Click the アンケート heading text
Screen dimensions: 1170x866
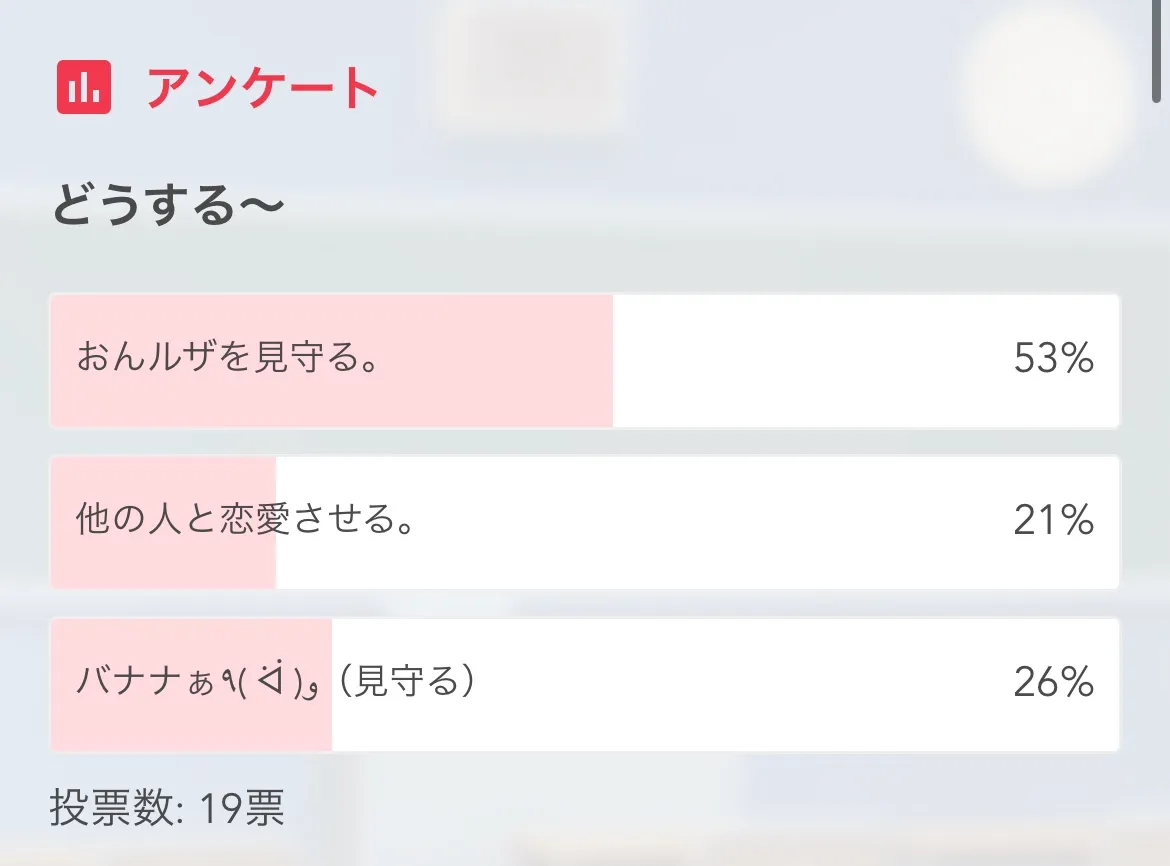click(262, 89)
